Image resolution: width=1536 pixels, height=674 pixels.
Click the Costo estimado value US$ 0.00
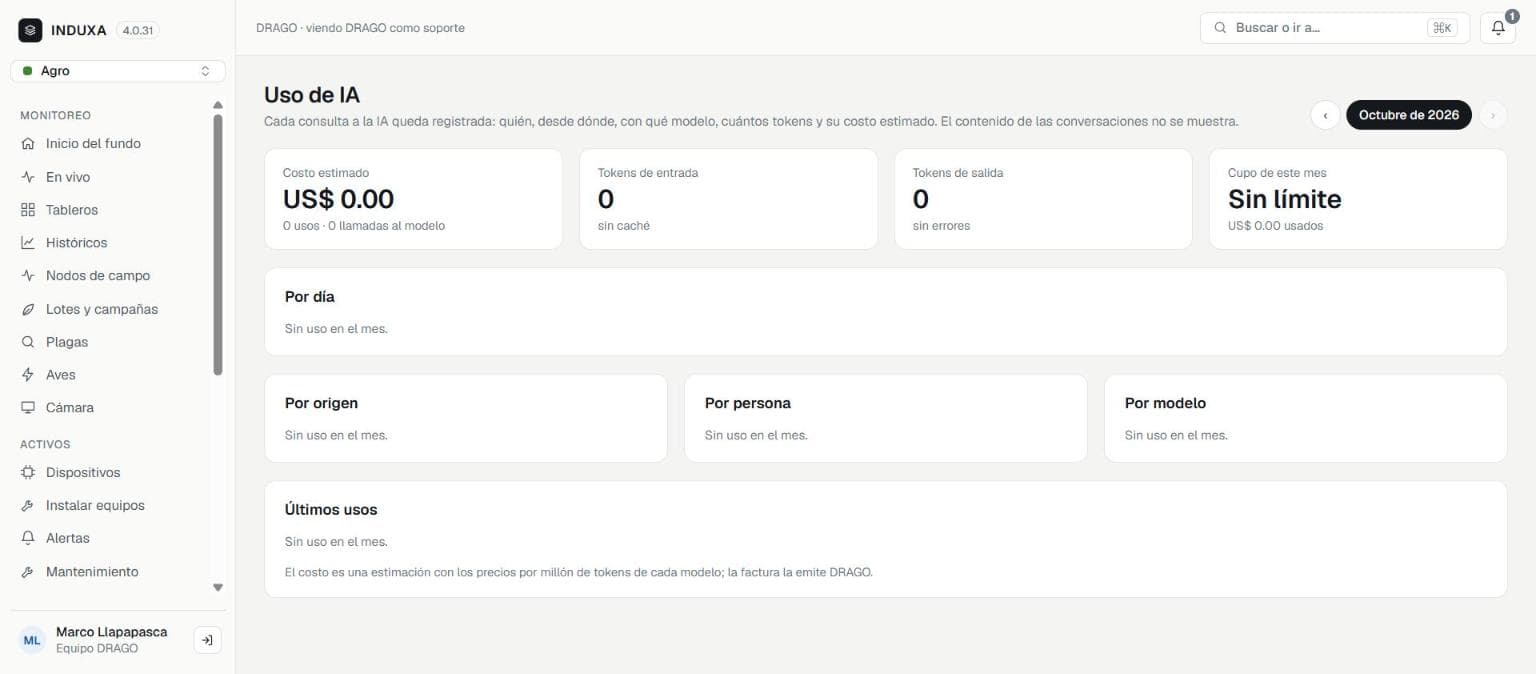(x=338, y=199)
